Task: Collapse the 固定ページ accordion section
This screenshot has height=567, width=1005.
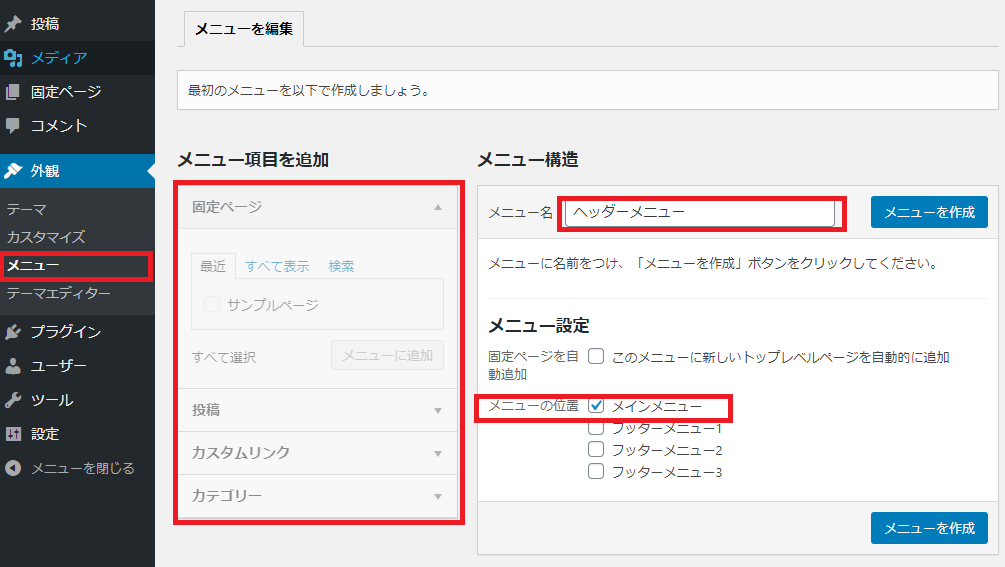Action: [317, 207]
